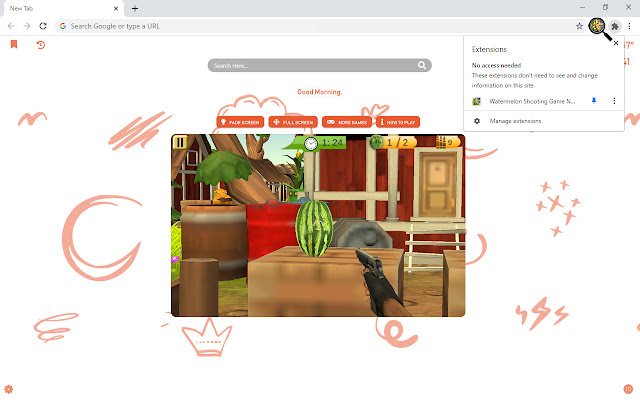Click the Manage extensions gear icon
Screen dimensions: 640x400
coord(477,121)
